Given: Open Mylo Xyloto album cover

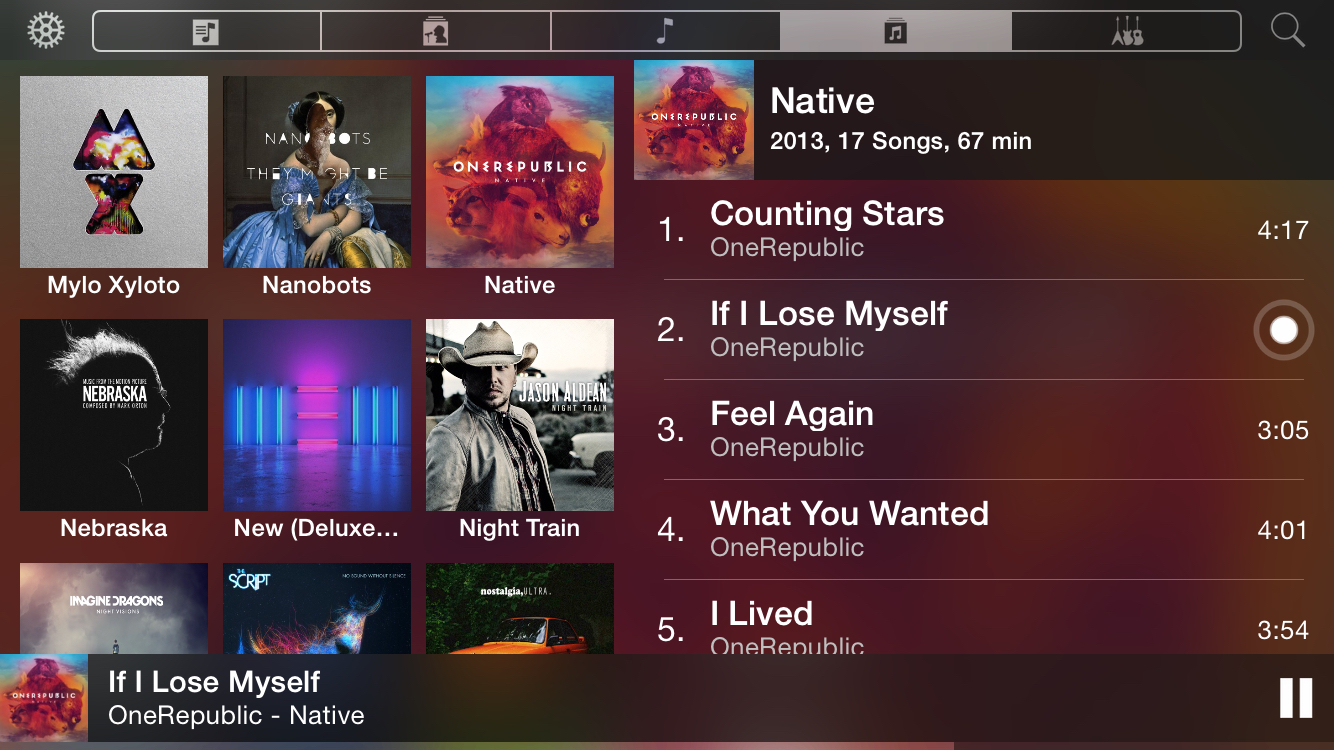Looking at the screenshot, I should tap(114, 172).
